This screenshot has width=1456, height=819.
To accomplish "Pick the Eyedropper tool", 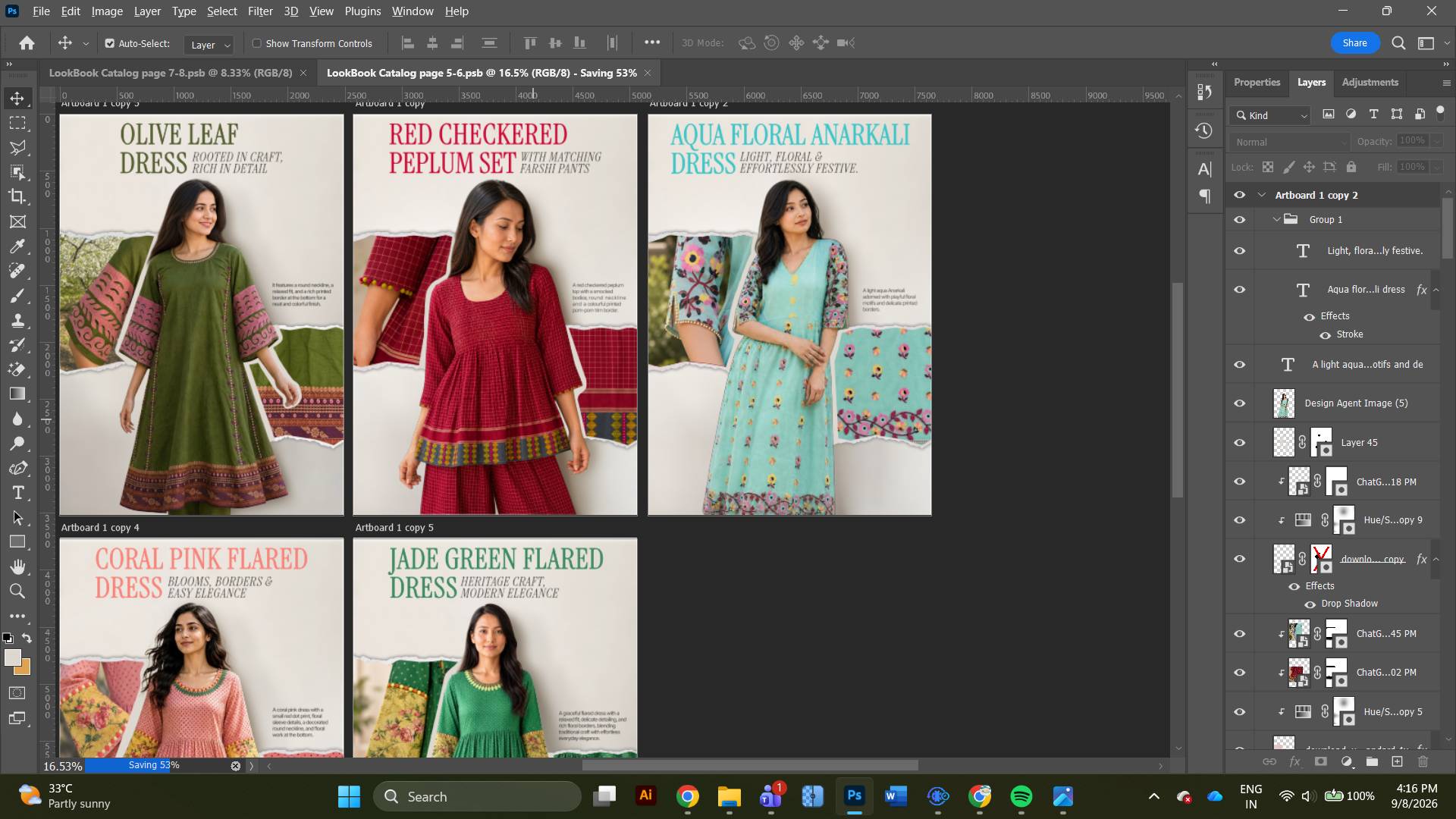I will pos(17,246).
